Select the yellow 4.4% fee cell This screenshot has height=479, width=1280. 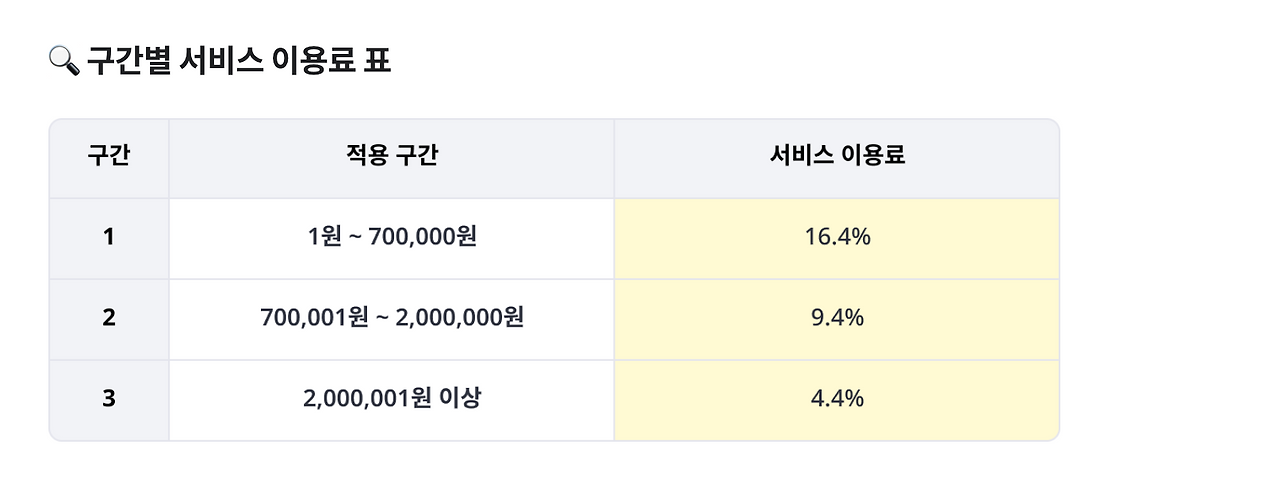click(837, 400)
